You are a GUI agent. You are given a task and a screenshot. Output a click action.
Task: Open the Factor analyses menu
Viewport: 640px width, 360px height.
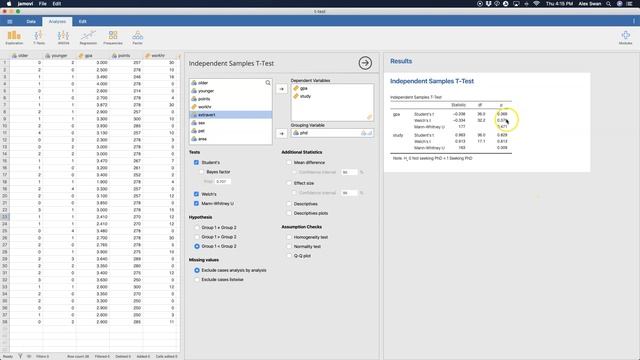[x=138, y=37]
